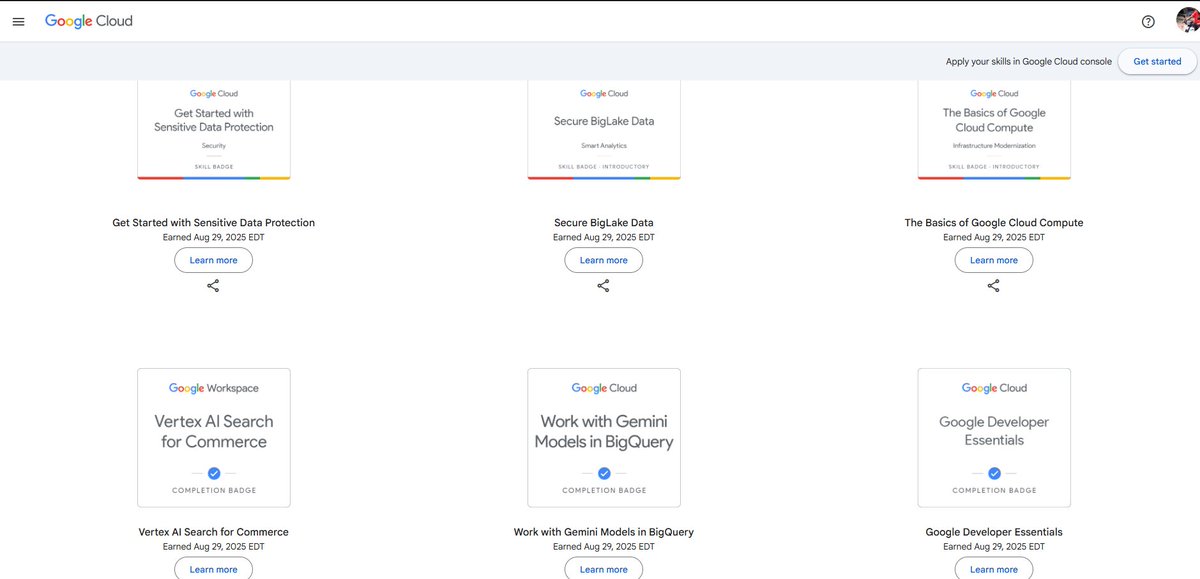Open the help question mark icon
1200x579 pixels.
[x=1148, y=22]
